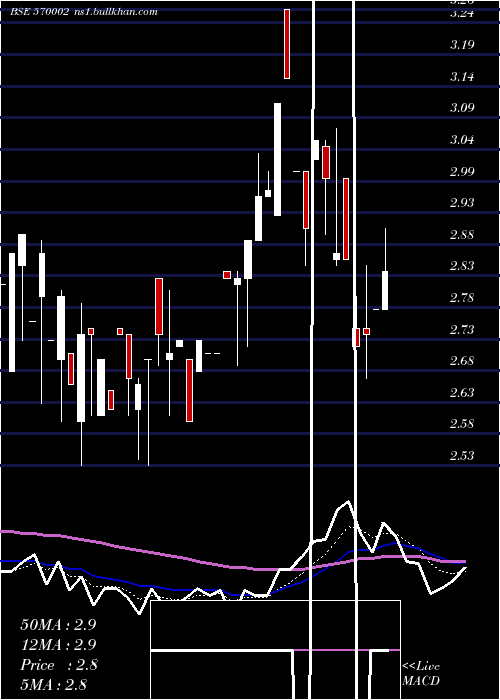Click the 3.14 price level label
Viewport: 500px width, 700px height.
462,77
